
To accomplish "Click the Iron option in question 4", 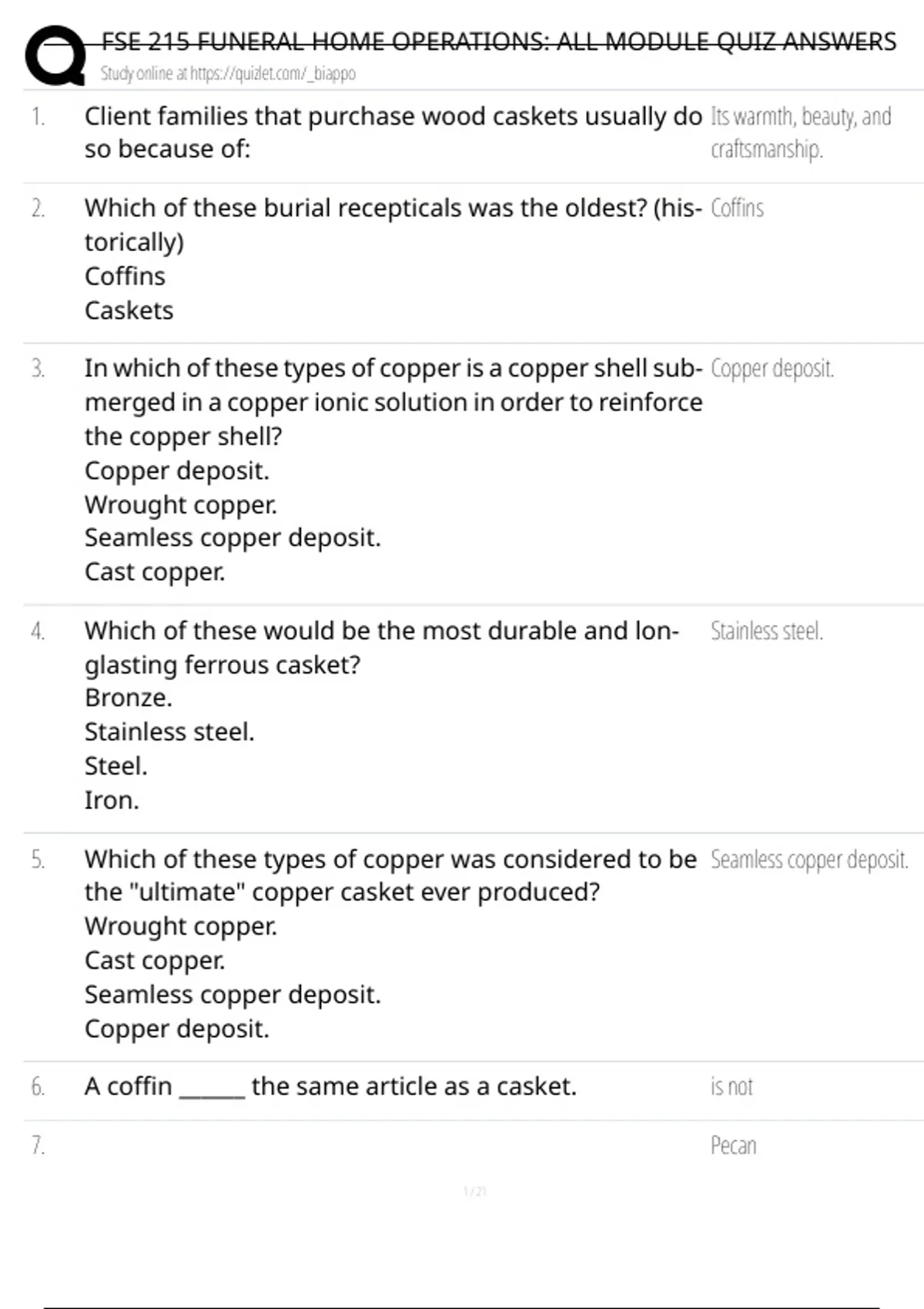I will pos(112,801).
